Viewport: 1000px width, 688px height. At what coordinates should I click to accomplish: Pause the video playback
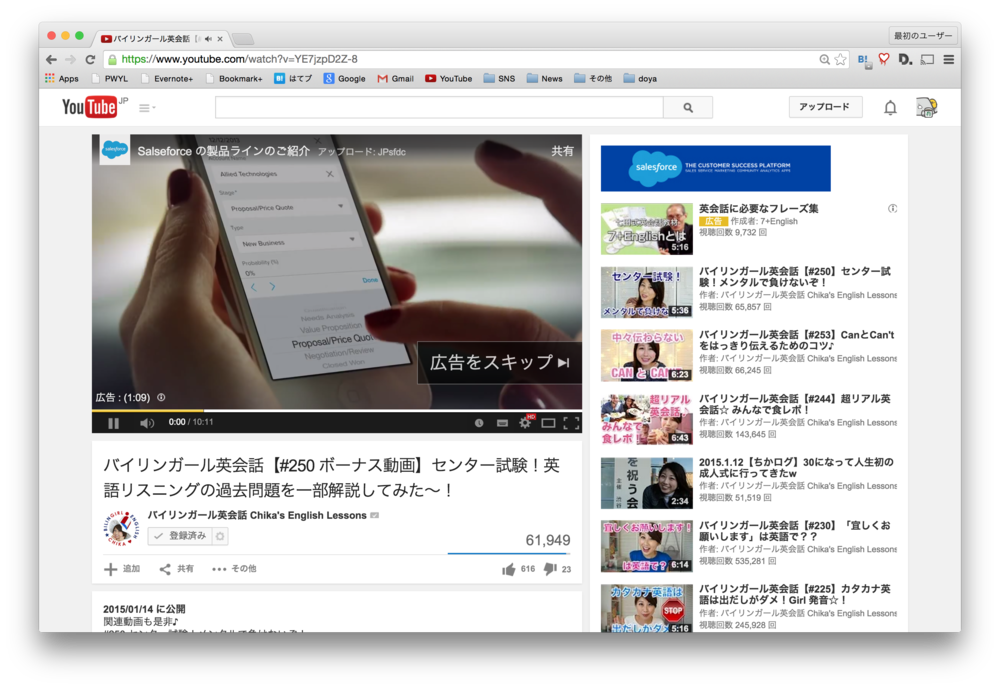(x=114, y=423)
